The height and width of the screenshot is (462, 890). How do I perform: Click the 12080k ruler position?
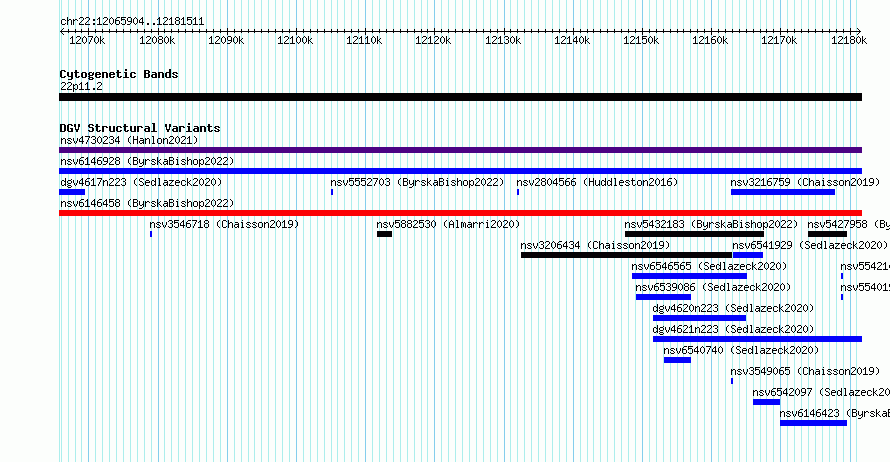tap(157, 40)
